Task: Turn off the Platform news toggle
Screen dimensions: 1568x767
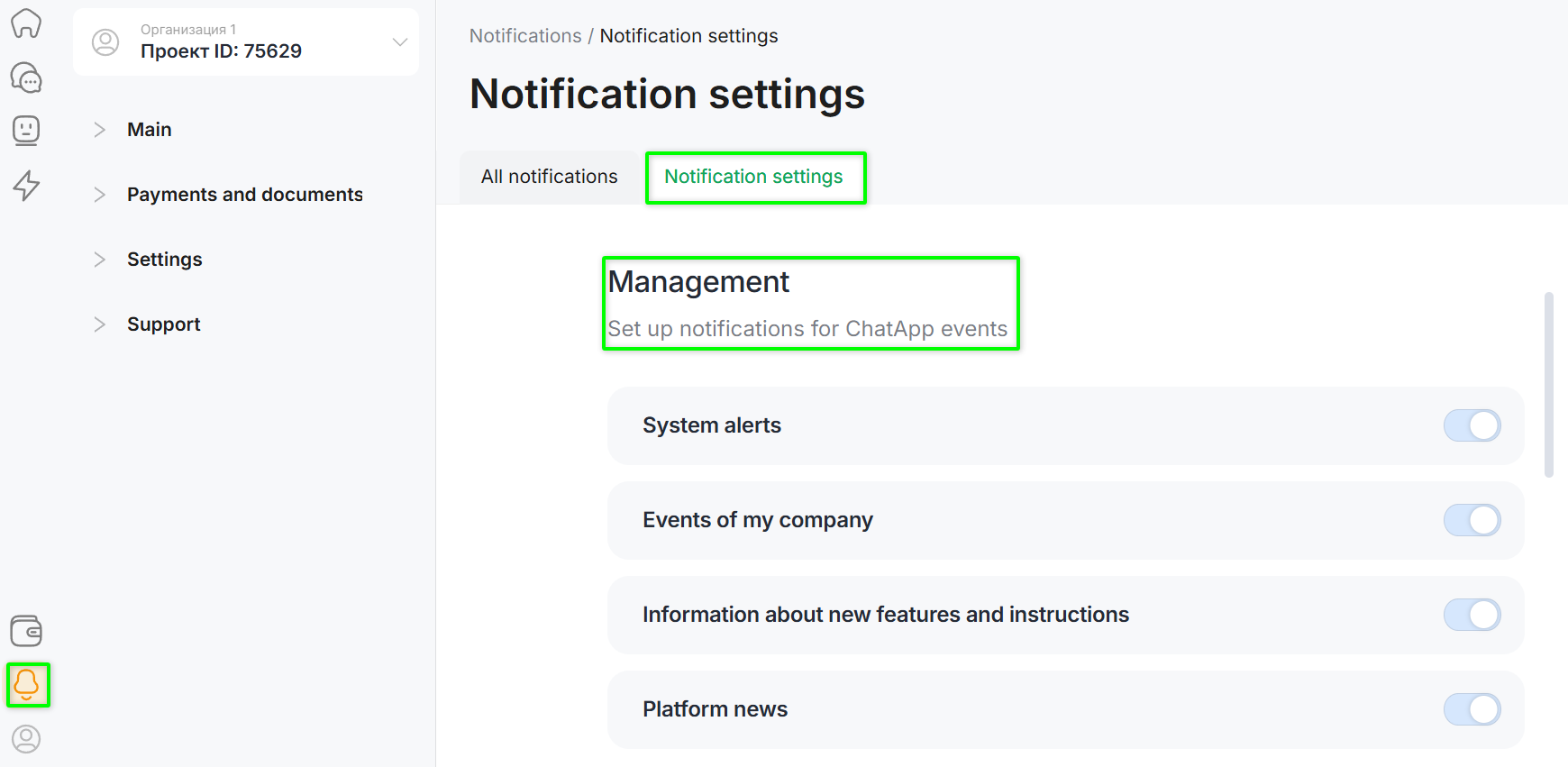Action: coord(1472,709)
